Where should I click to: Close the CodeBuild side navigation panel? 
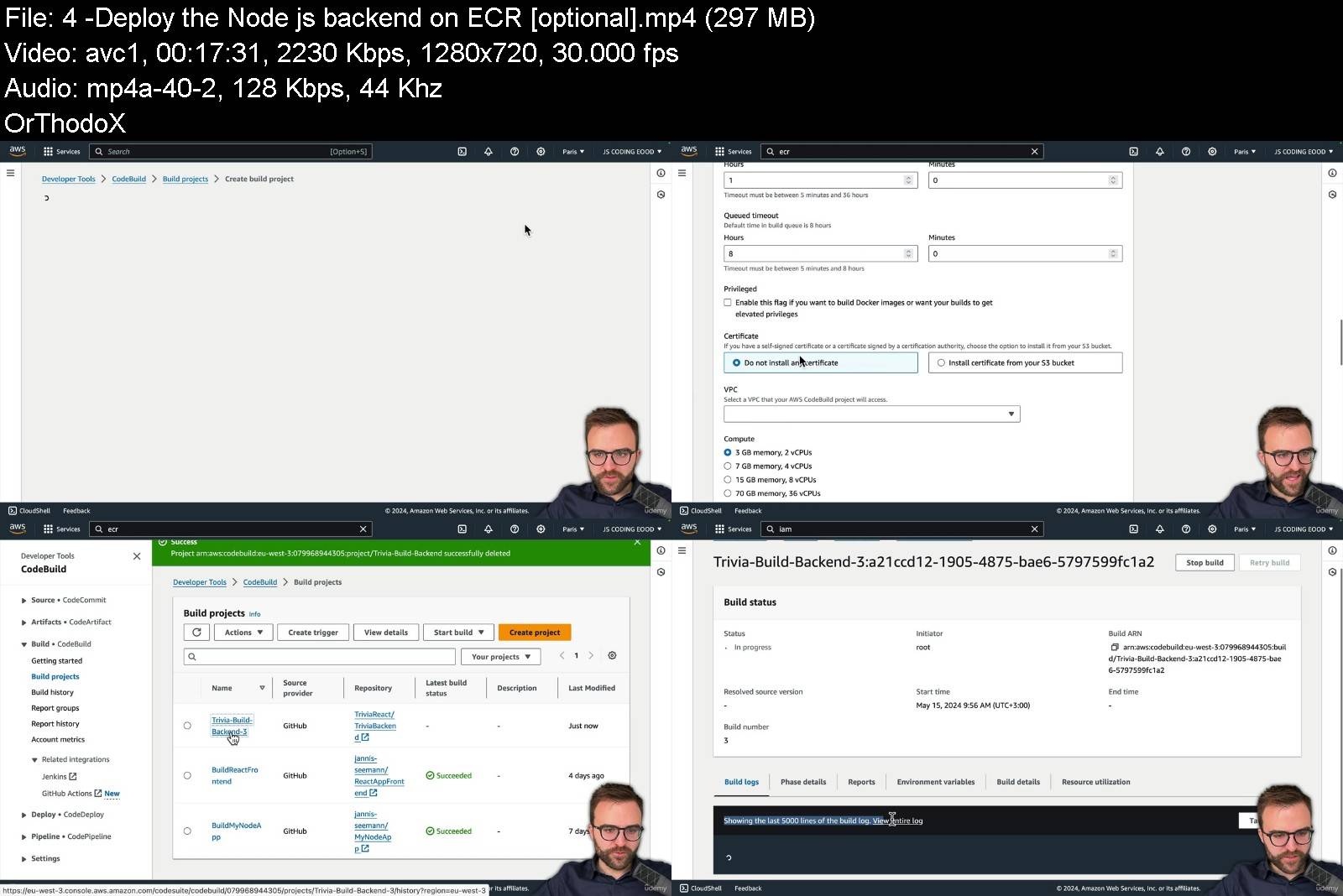[x=137, y=556]
